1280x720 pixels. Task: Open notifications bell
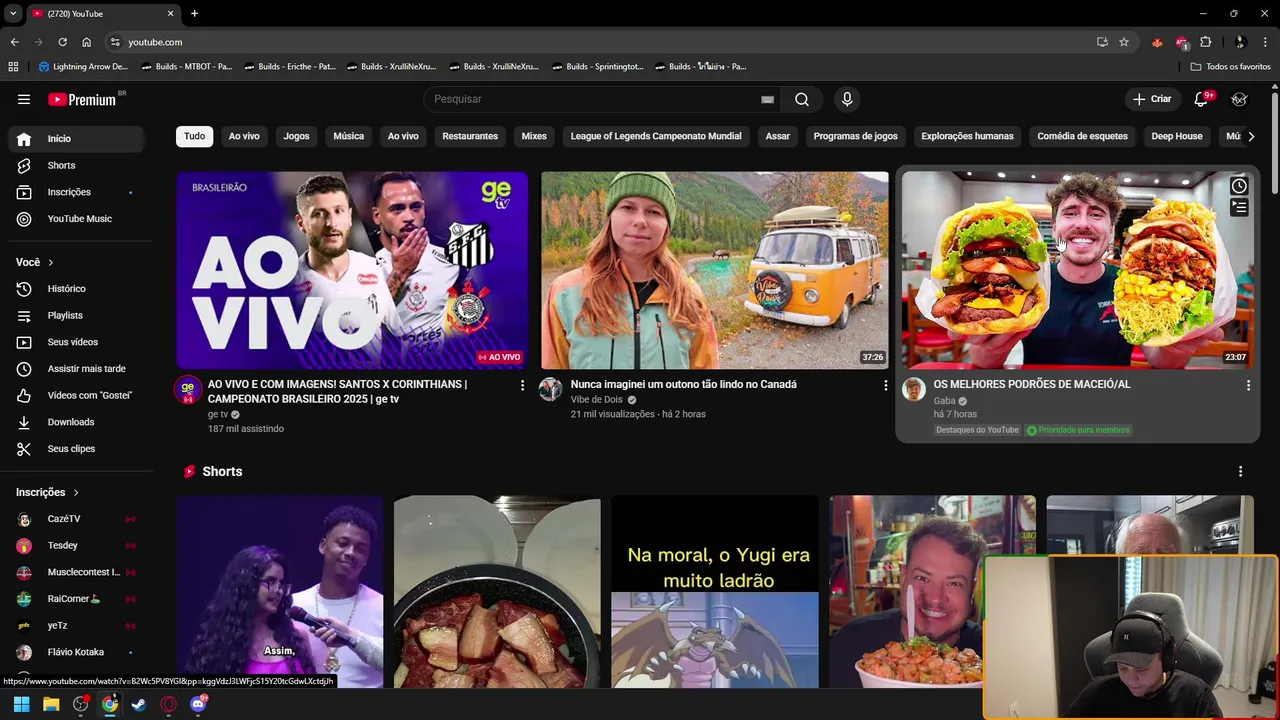1201,99
